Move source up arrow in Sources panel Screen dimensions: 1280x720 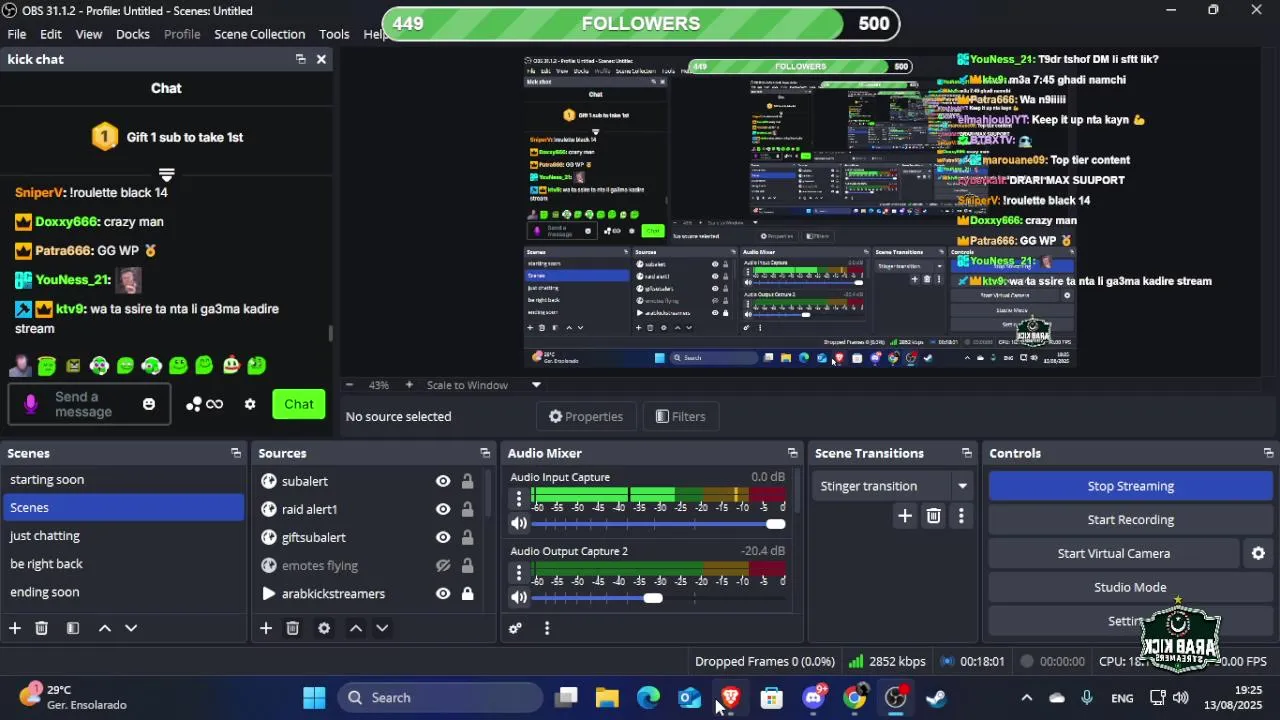(355, 628)
